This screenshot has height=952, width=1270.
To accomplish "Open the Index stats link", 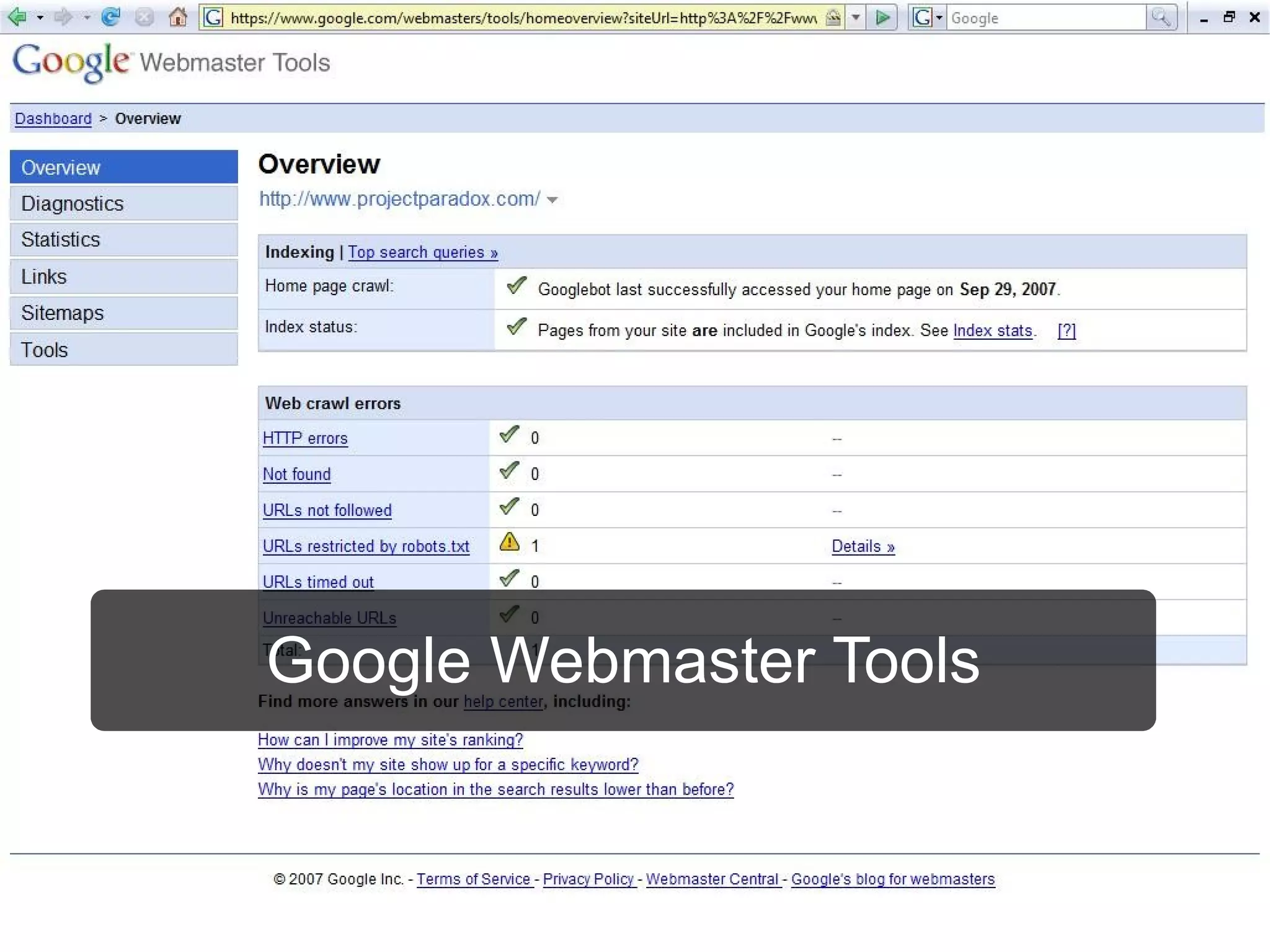I will pyautogui.click(x=993, y=331).
